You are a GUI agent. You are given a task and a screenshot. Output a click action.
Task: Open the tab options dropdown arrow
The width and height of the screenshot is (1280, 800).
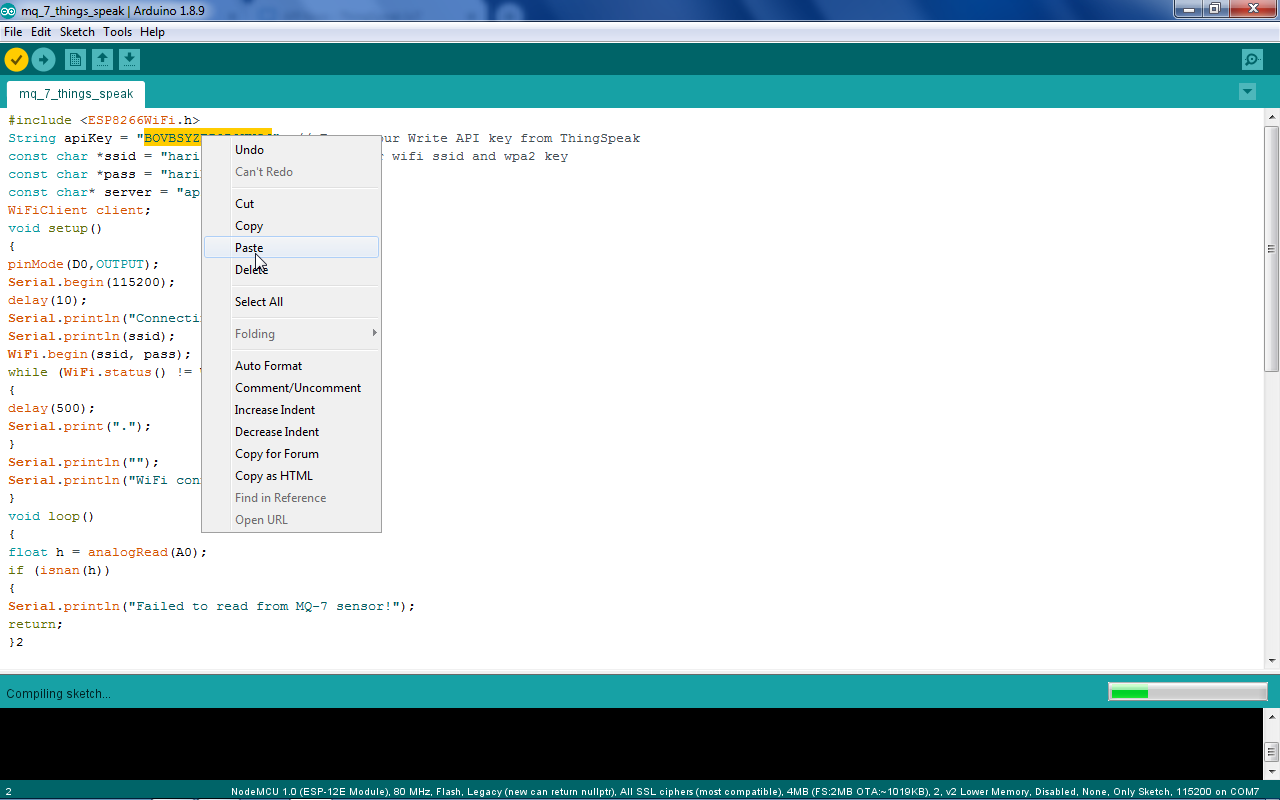tap(1247, 92)
